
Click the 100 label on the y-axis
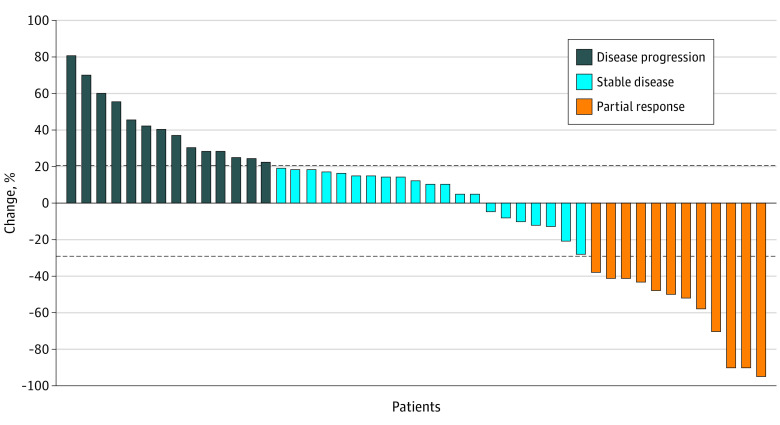(x=36, y=20)
